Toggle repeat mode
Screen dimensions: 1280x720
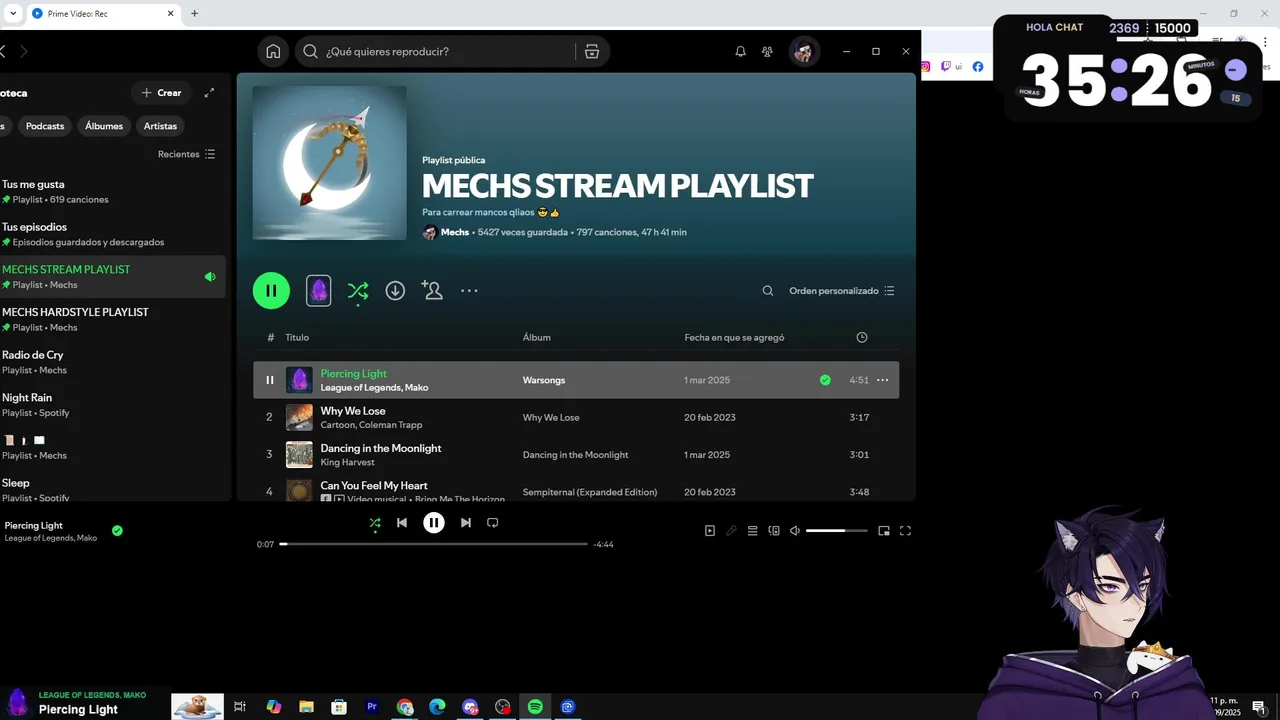point(492,523)
